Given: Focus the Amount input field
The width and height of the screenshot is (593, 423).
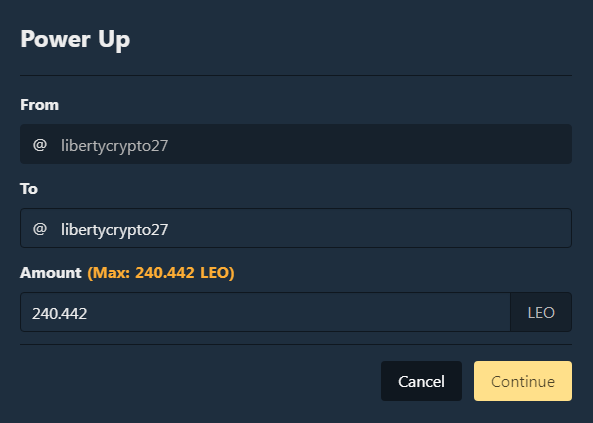Looking at the screenshot, I should (x=265, y=312).
